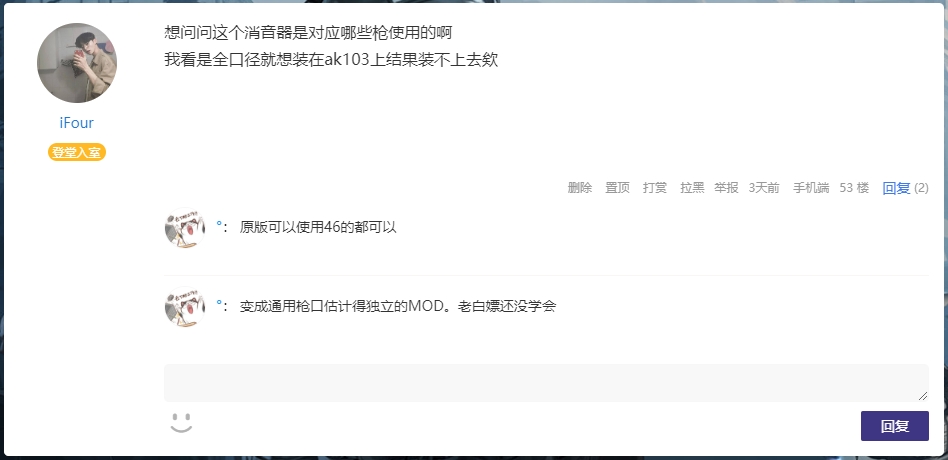Submit with the purple 回复 button

(x=895, y=426)
